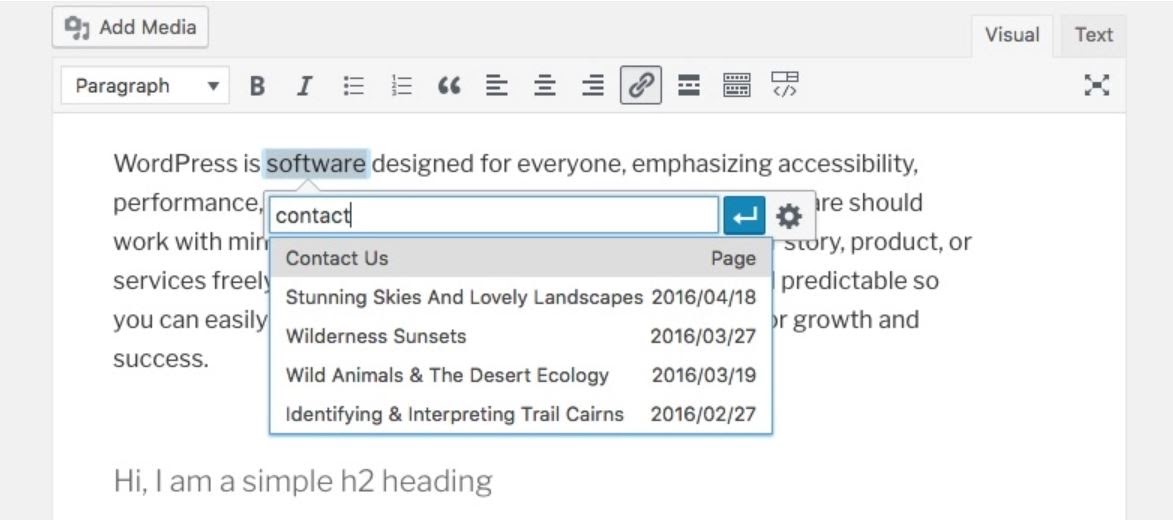Click the '2016/02/27' date in suggestions
This screenshot has width=1173, height=520.
703,414
